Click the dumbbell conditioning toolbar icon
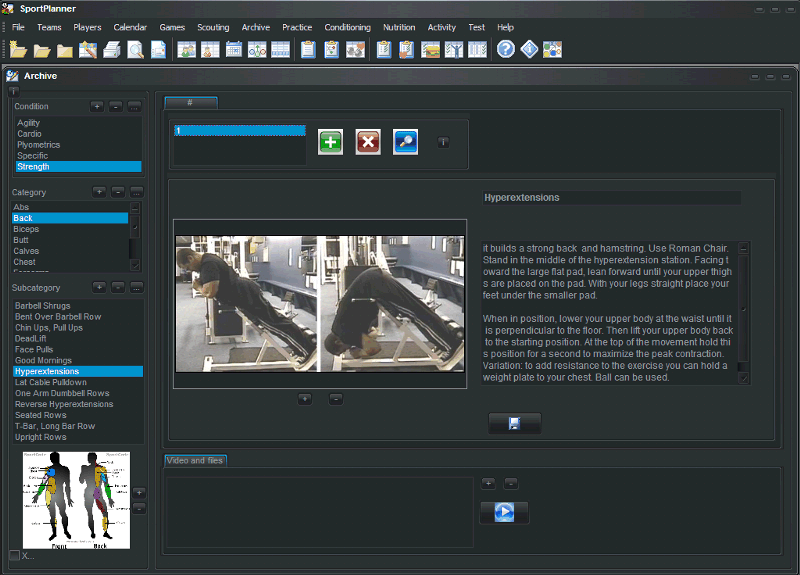 pyautogui.click(x=356, y=49)
